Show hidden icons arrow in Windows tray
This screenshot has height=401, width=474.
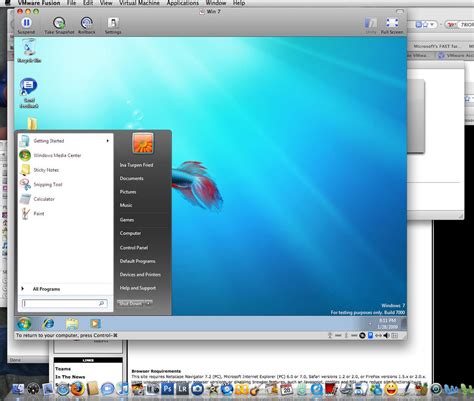370,324
